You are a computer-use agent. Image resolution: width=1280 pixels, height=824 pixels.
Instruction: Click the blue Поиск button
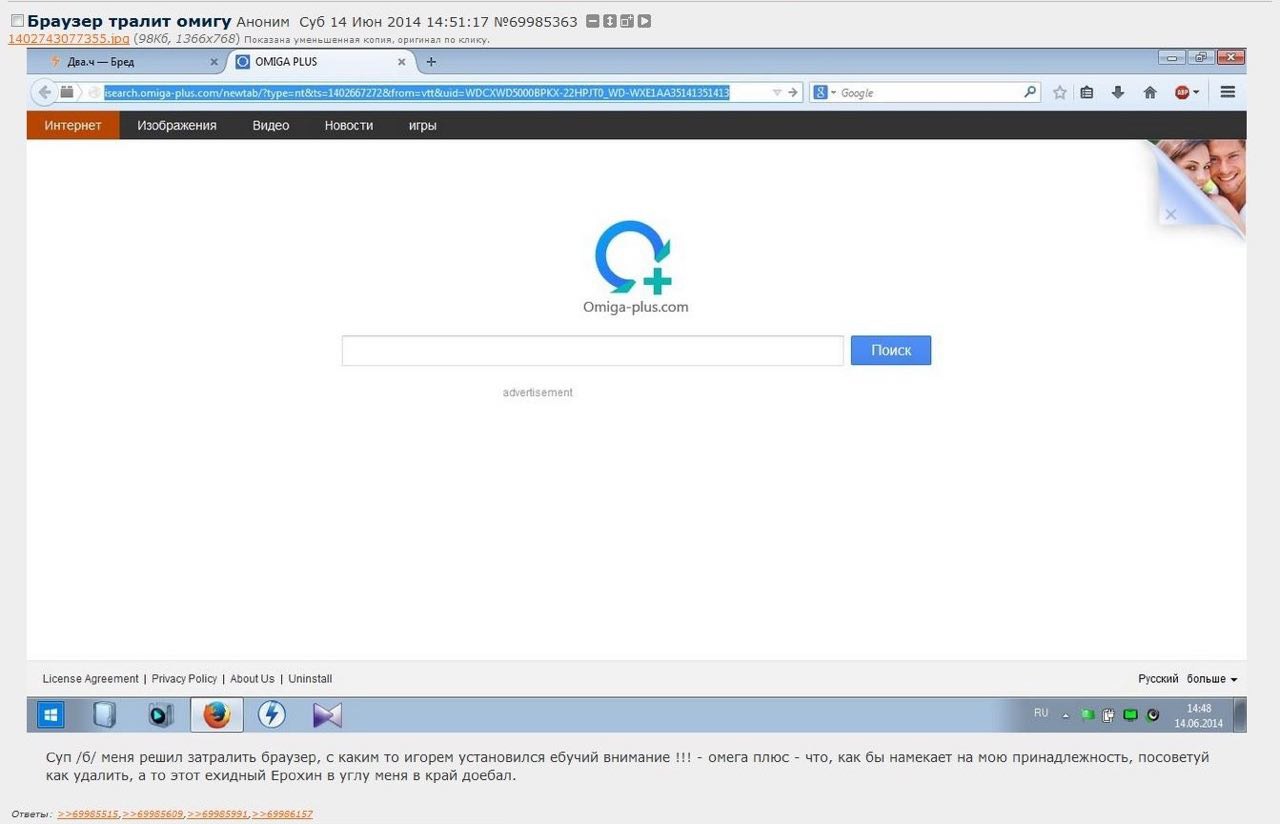891,350
